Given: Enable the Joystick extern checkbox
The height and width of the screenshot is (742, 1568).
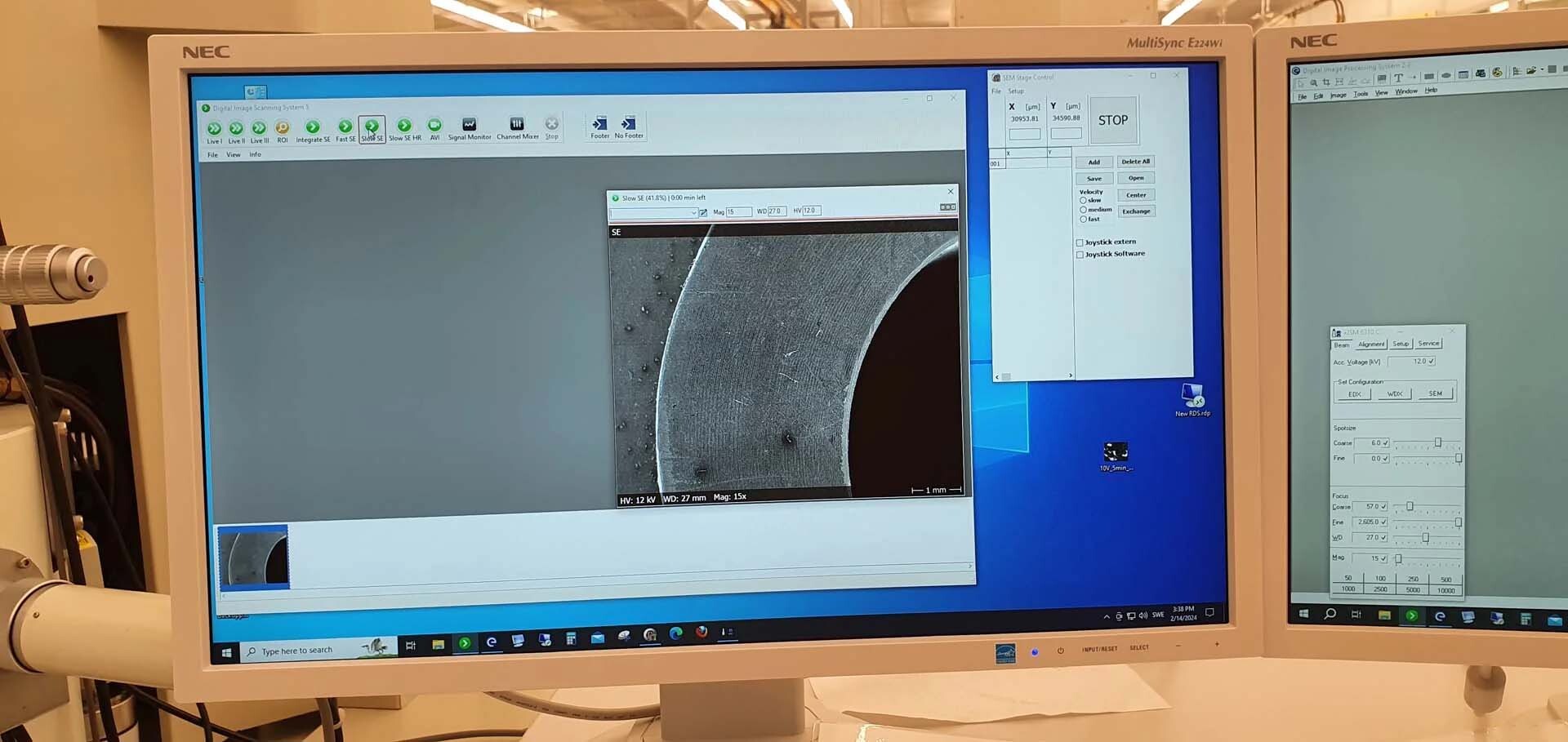Looking at the screenshot, I should pyautogui.click(x=1080, y=242).
